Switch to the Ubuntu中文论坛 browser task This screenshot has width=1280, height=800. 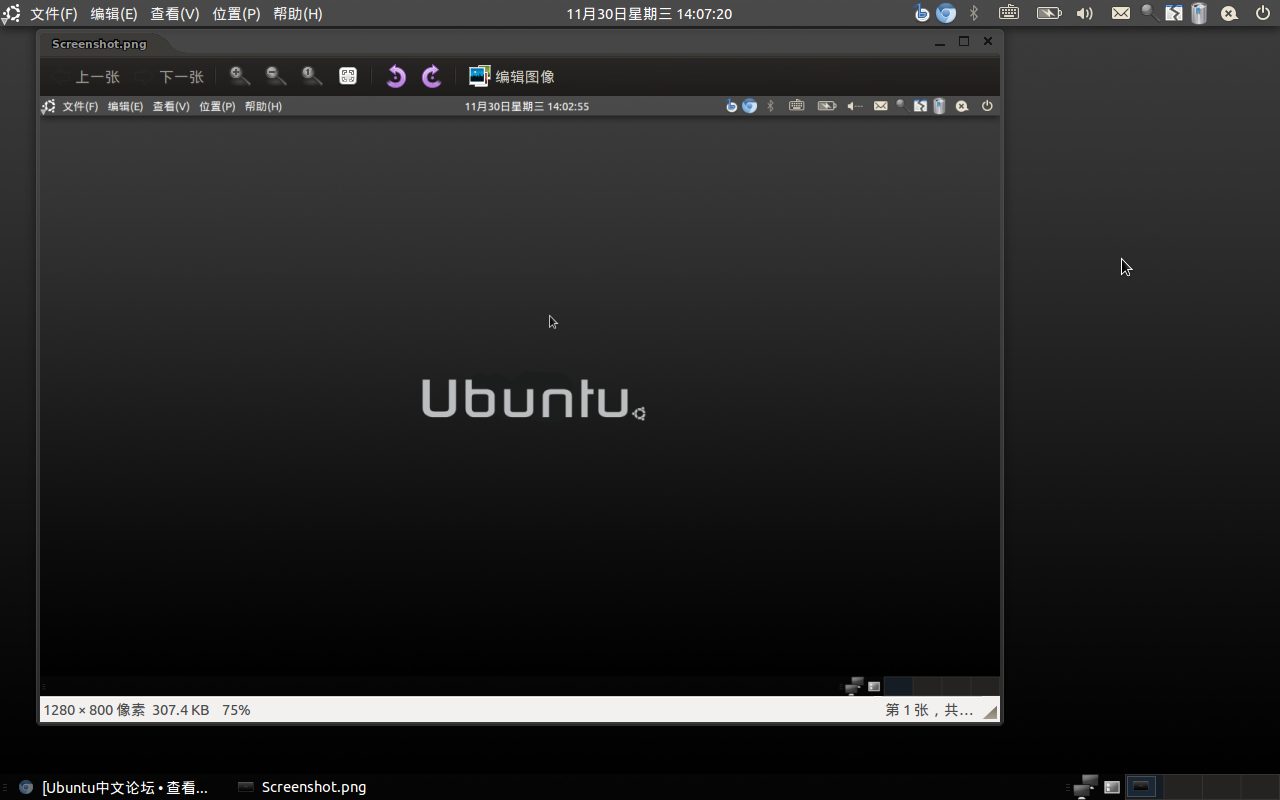[113, 787]
